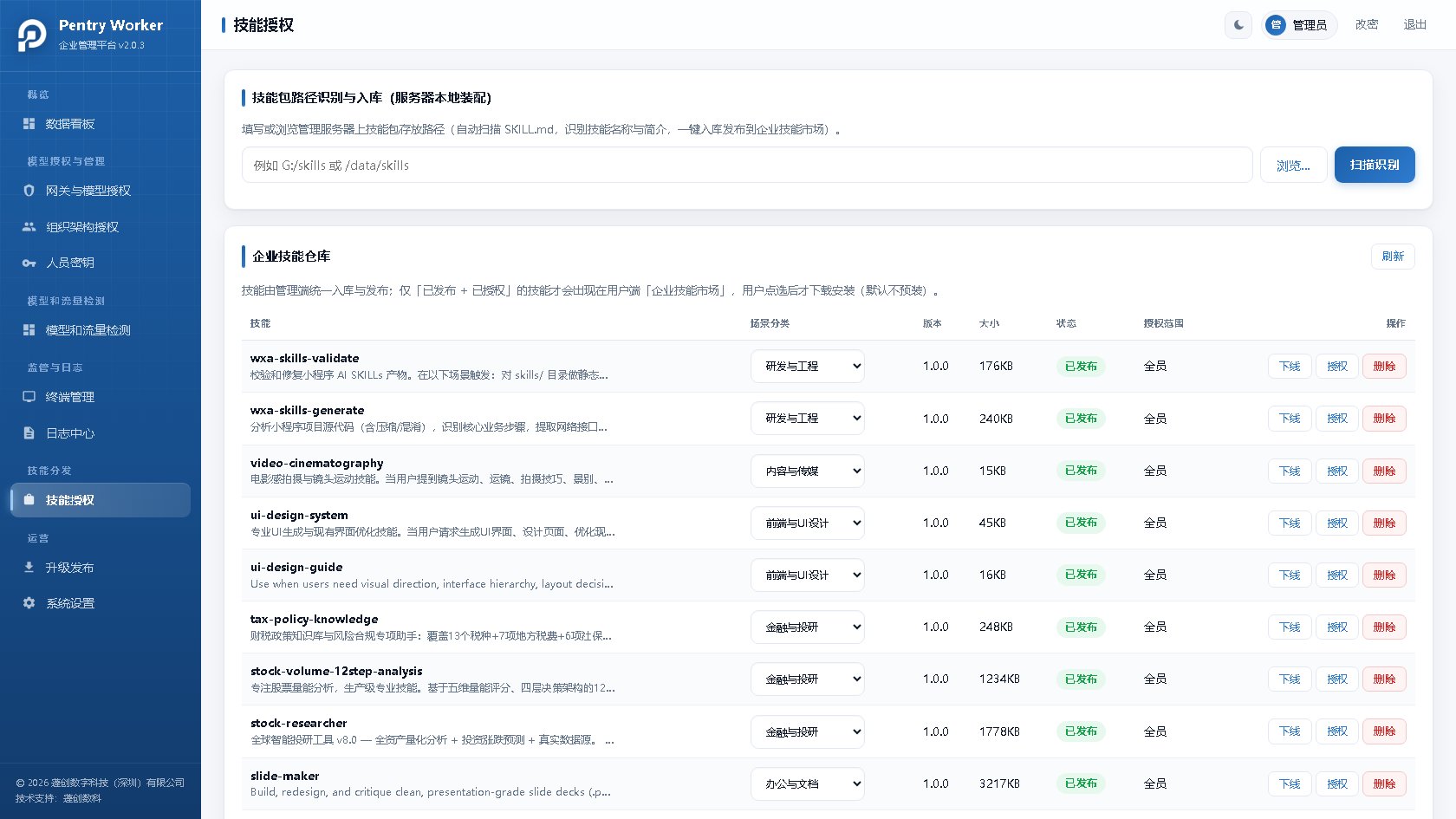Delete the stock-researcher skill
The image size is (1456, 819).
(x=1384, y=731)
